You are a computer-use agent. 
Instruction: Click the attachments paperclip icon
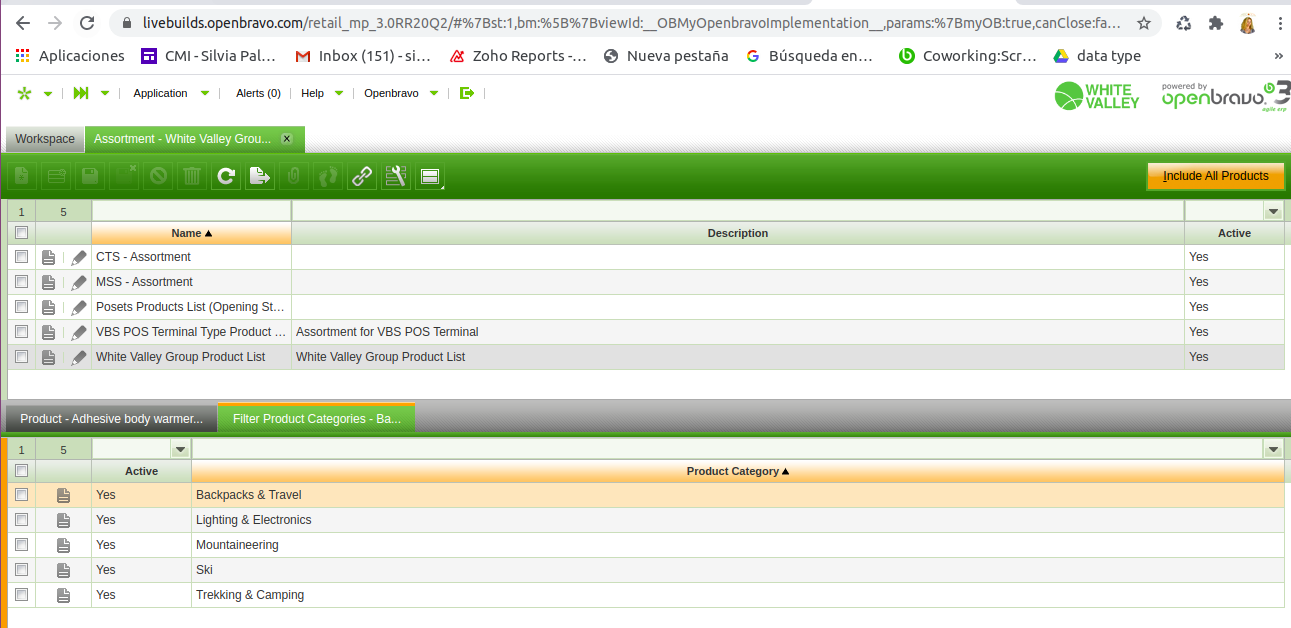[293, 176]
